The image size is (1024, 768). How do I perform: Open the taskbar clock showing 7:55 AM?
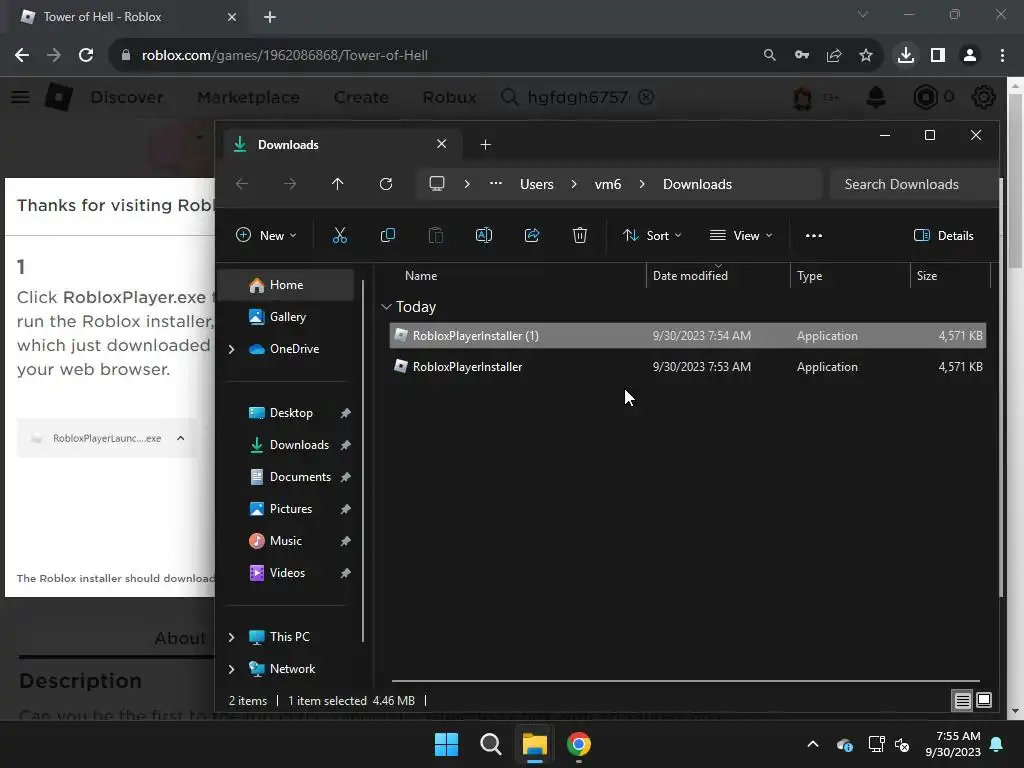coord(953,744)
